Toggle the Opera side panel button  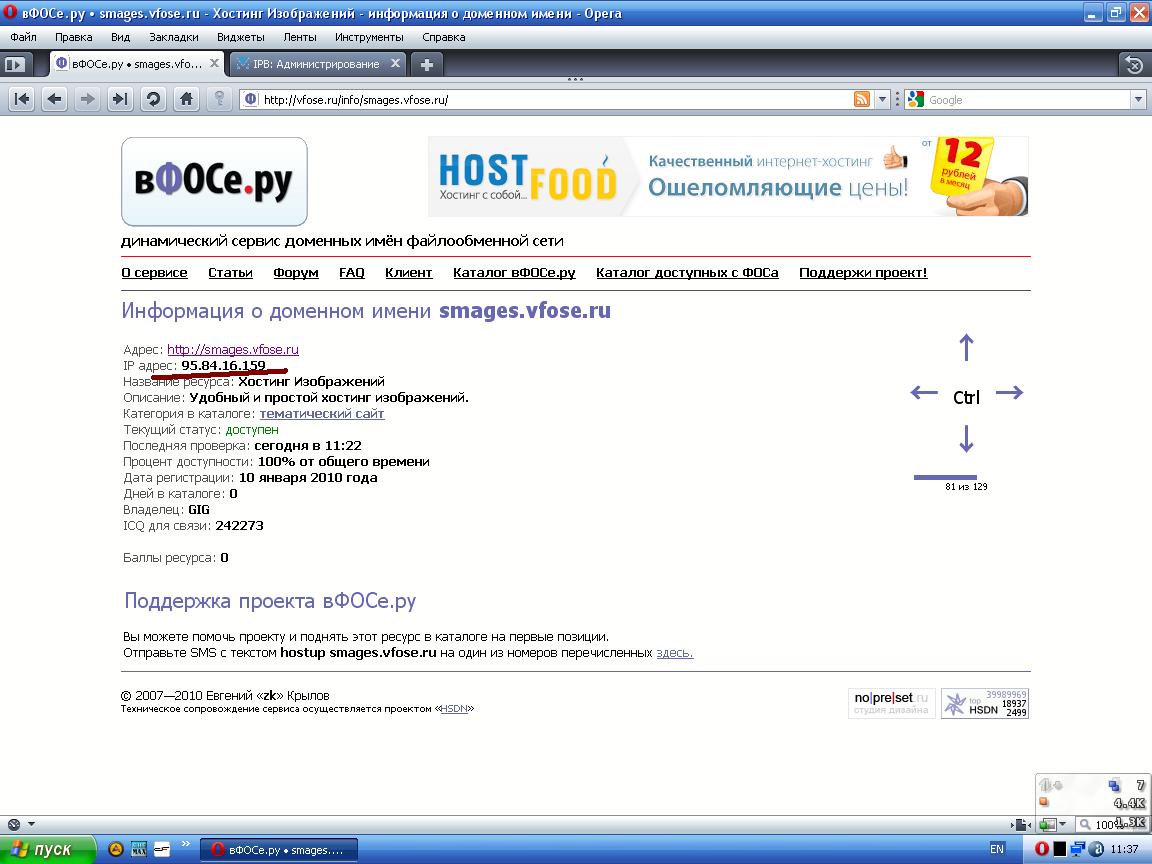[x=14, y=64]
